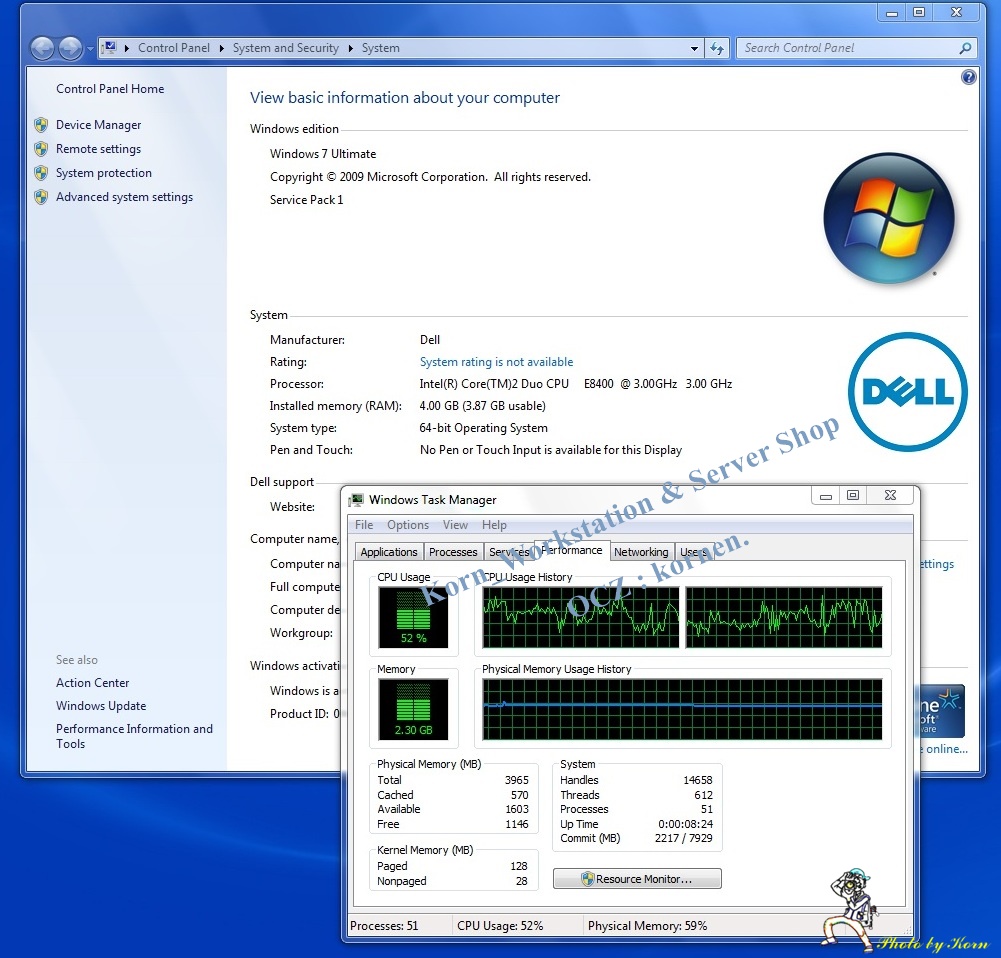Expand the arrow after Control Panel breadcrumb

click(x=222, y=48)
